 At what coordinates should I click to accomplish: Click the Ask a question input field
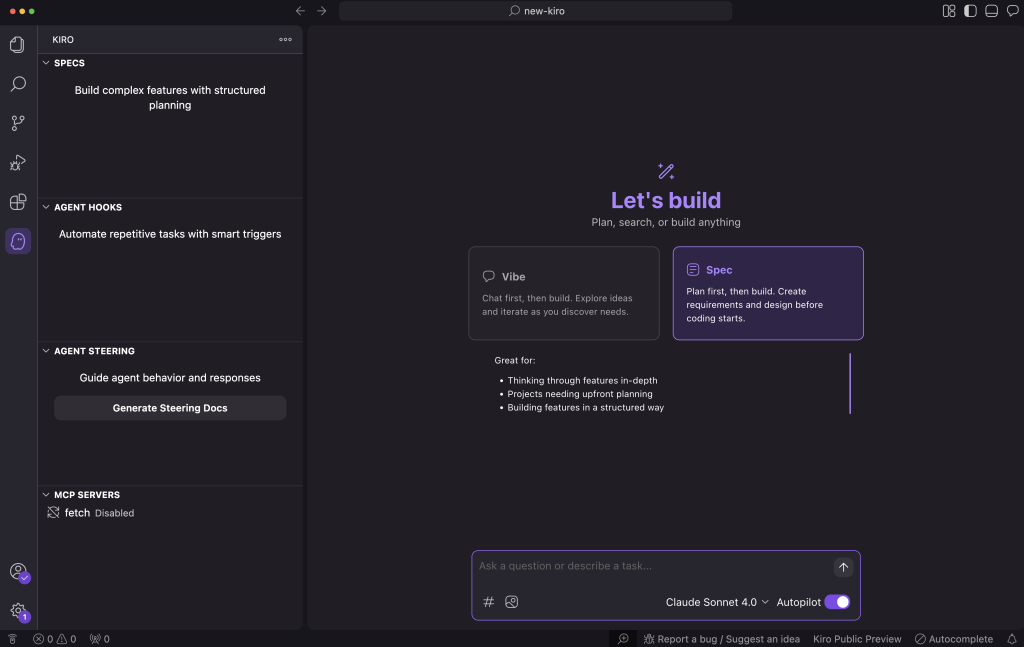[x=653, y=566]
